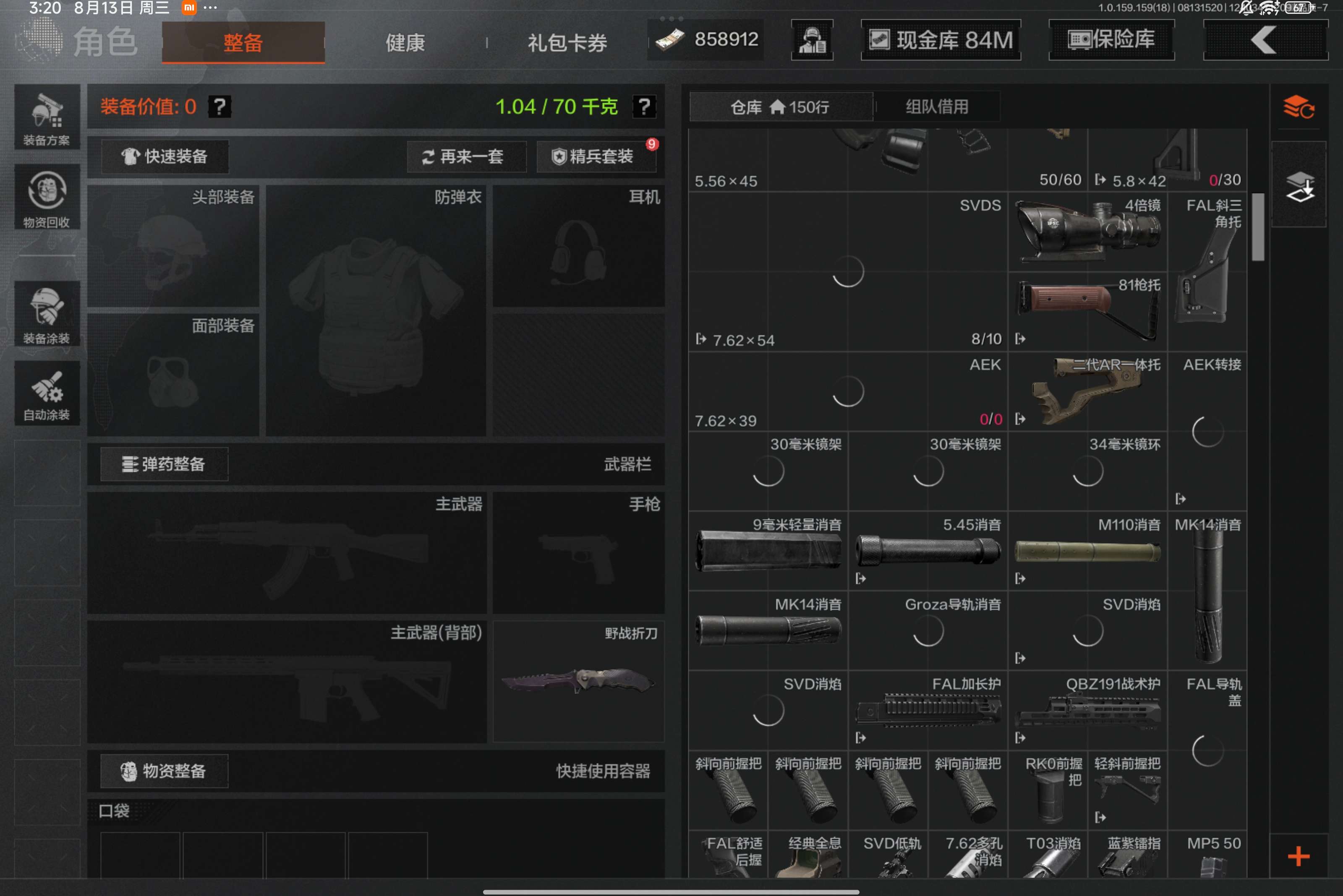Switch to the 整备 tab
This screenshot has width=1343, height=896.
[x=243, y=42]
